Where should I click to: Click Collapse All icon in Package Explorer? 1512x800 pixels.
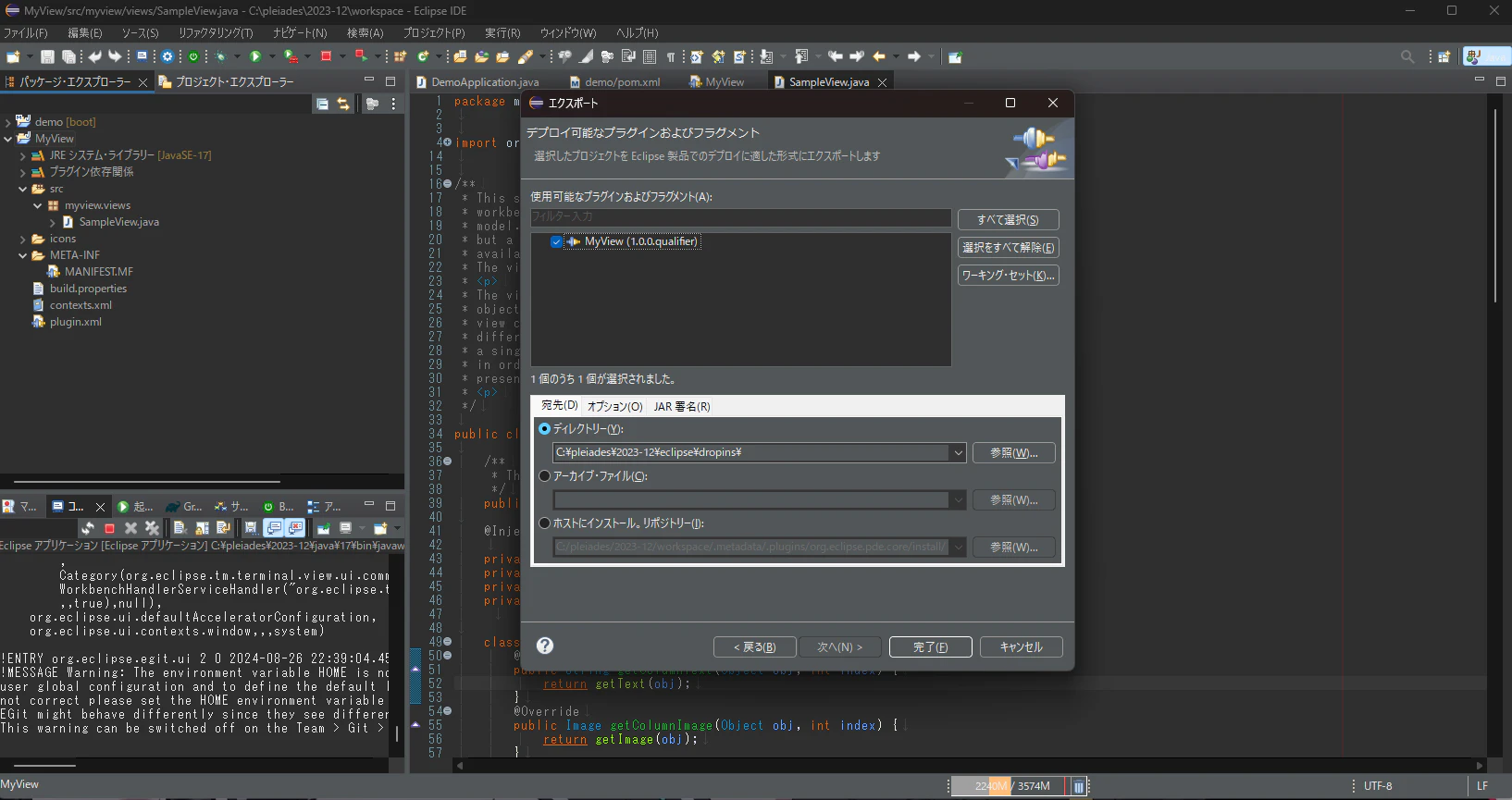pos(322,104)
